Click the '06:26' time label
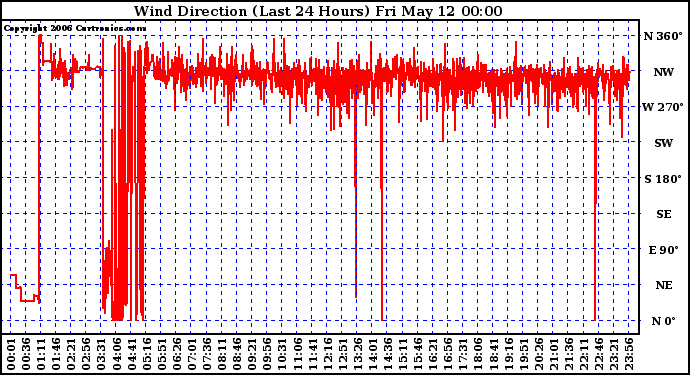The image size is (690, 375). [x=176, y=355]
